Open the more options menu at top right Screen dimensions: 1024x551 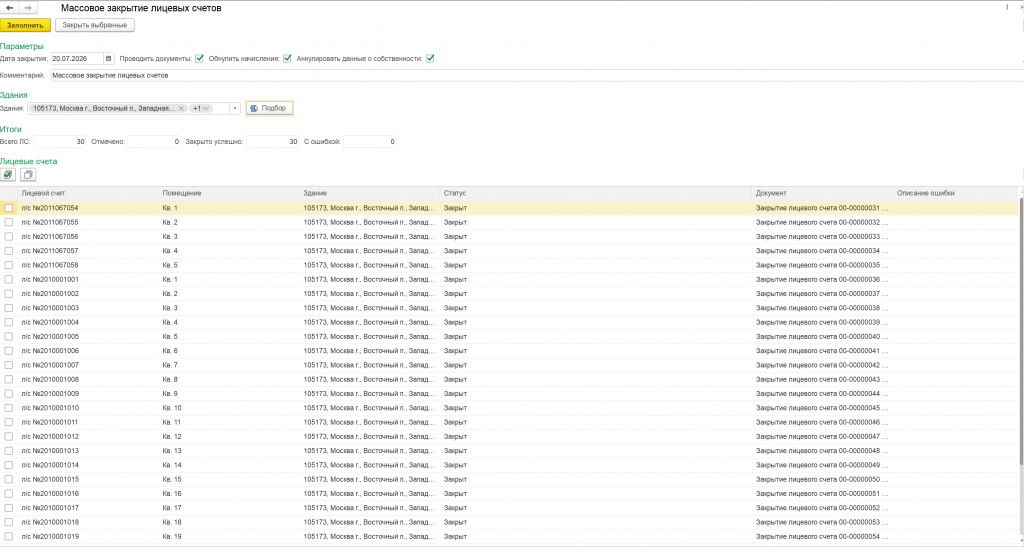click(1007, 8)
